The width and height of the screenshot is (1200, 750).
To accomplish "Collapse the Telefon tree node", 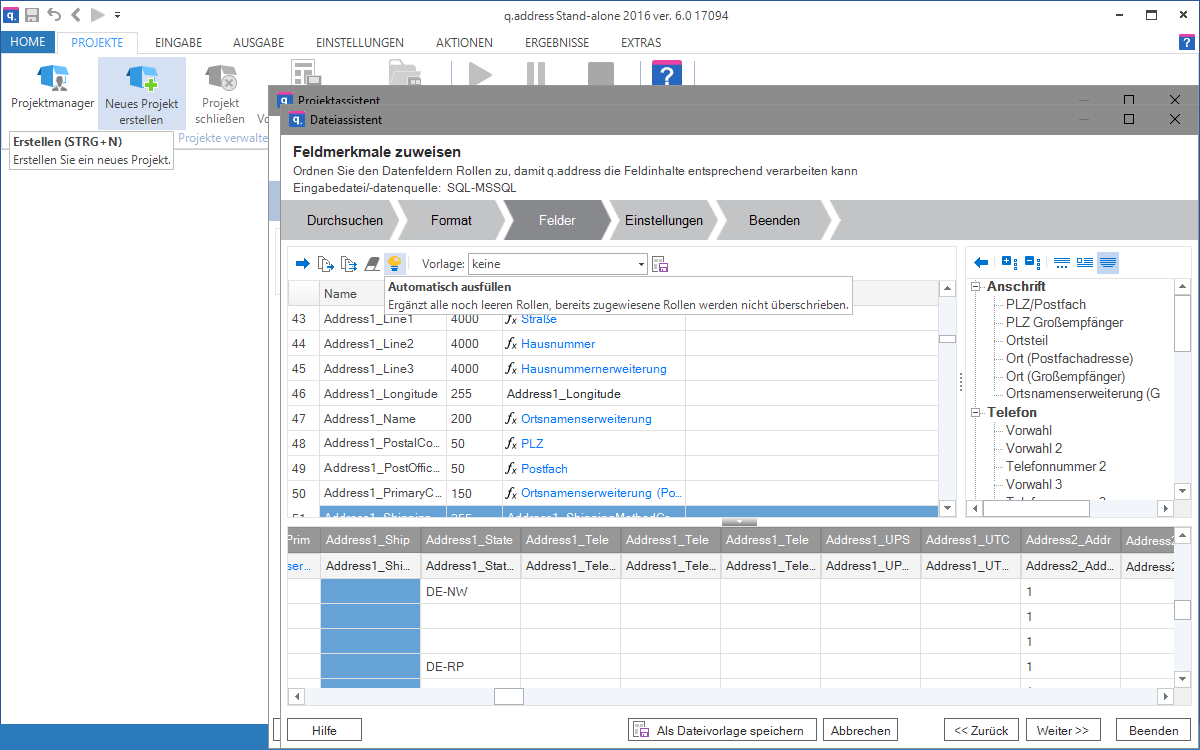I will click(x=976, y=412).
